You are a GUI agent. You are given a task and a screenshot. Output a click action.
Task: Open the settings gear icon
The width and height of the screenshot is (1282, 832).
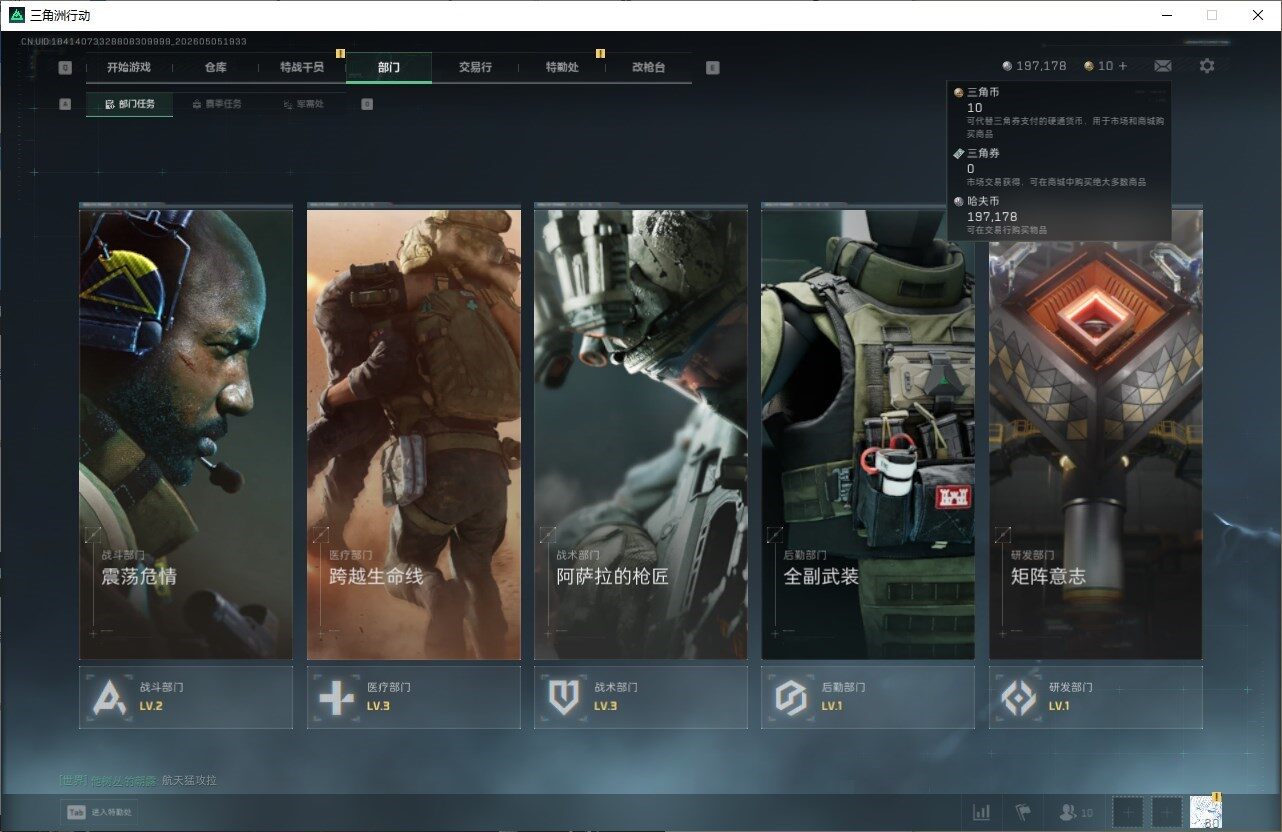[x=1207, y=66]
